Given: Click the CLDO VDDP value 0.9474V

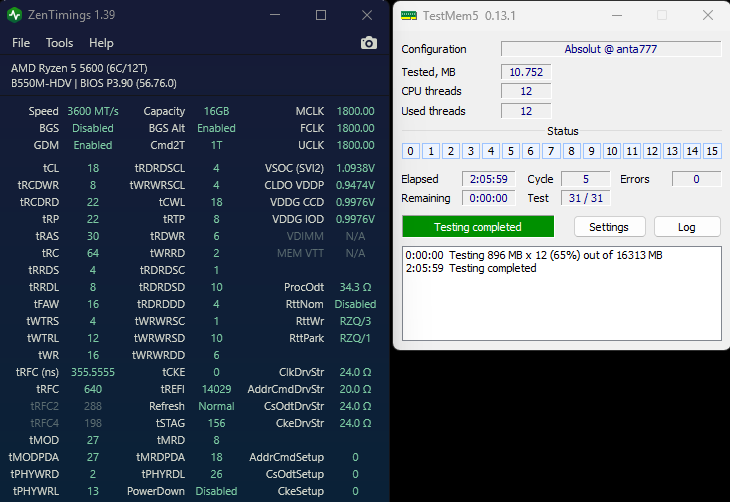Looking at the screenshot, I should point(355,185).
